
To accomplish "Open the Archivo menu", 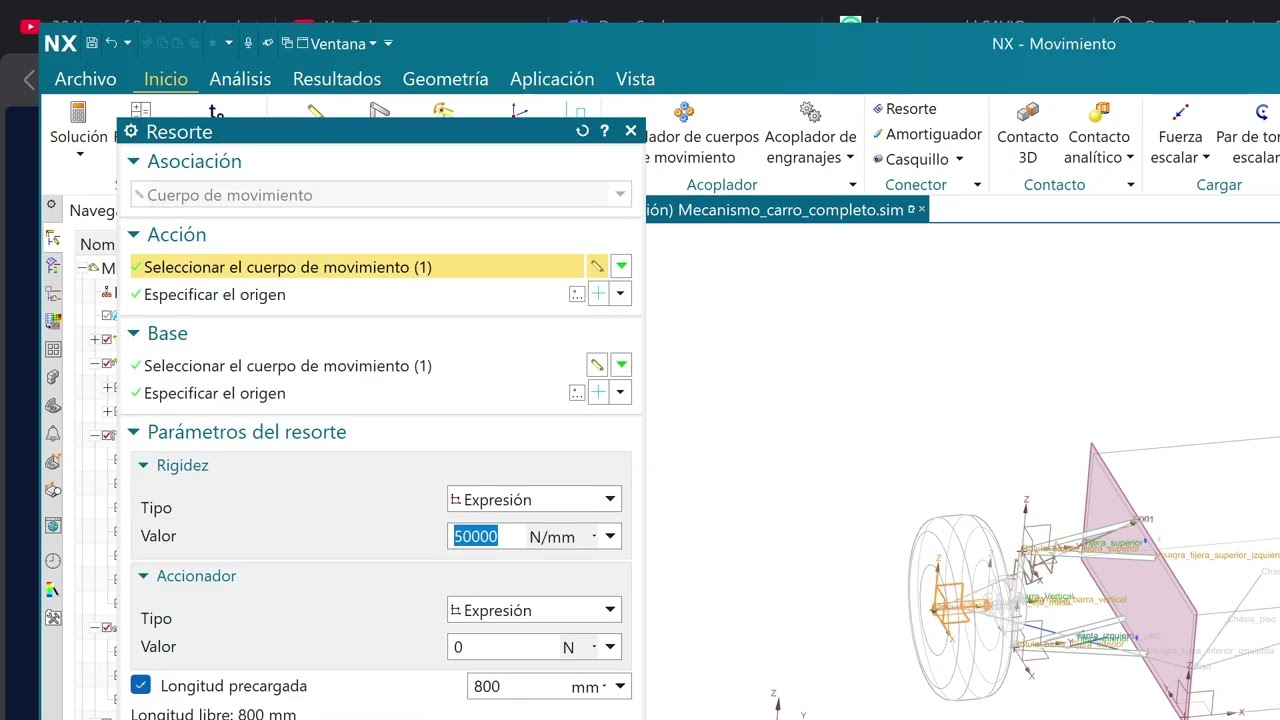I will [85, 79].
